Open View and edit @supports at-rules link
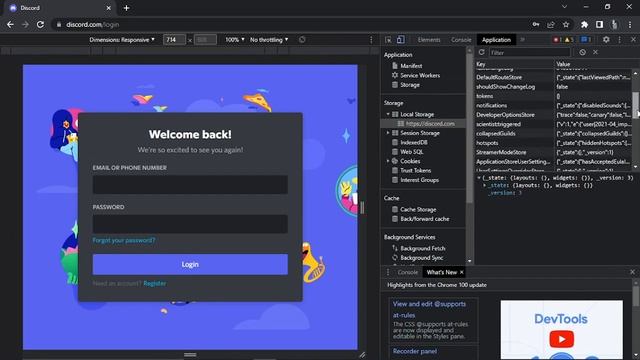The height and width of the screenshot is (360, 640). (x=429, y=309)
